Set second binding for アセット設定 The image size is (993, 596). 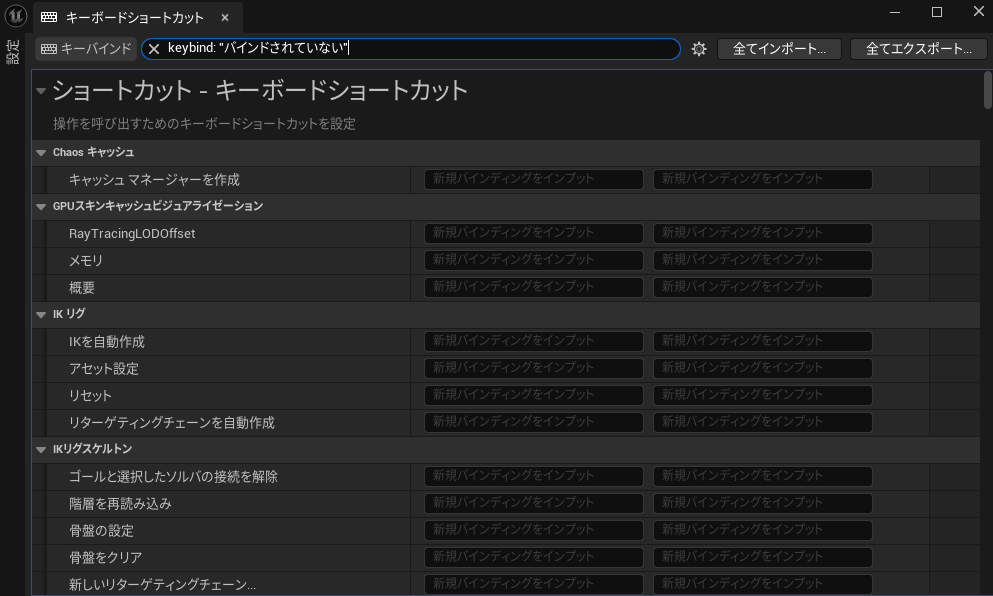[x=762, y=369]
